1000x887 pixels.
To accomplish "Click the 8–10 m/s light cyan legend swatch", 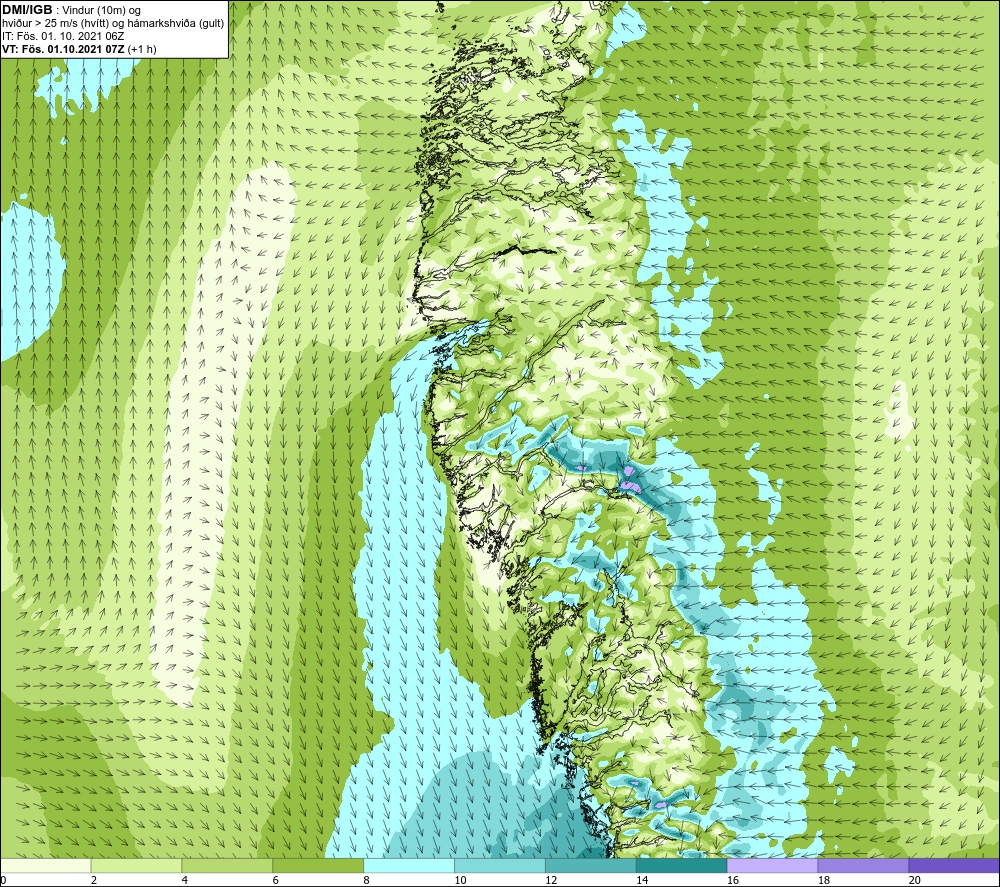I will [x=409, y=865].
